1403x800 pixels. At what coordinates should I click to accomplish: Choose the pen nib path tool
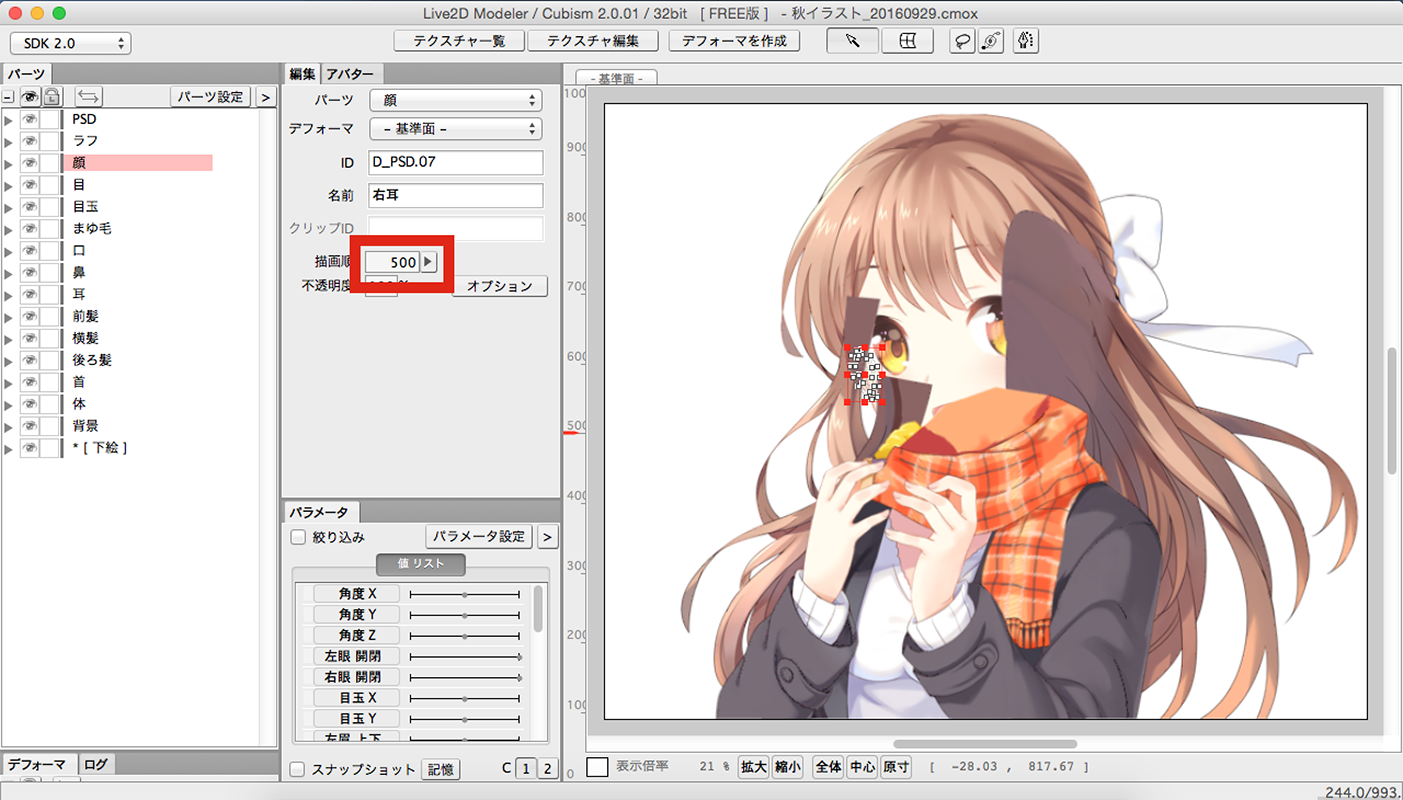1025,41
